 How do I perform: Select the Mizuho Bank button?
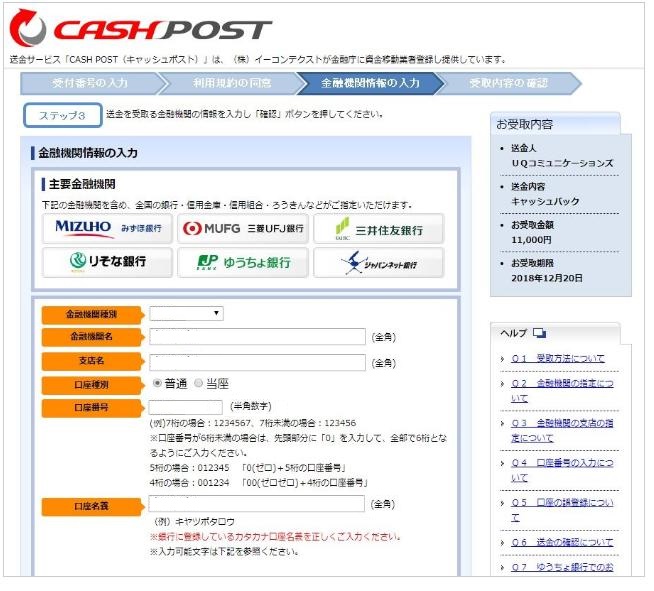tap(108, 229)
